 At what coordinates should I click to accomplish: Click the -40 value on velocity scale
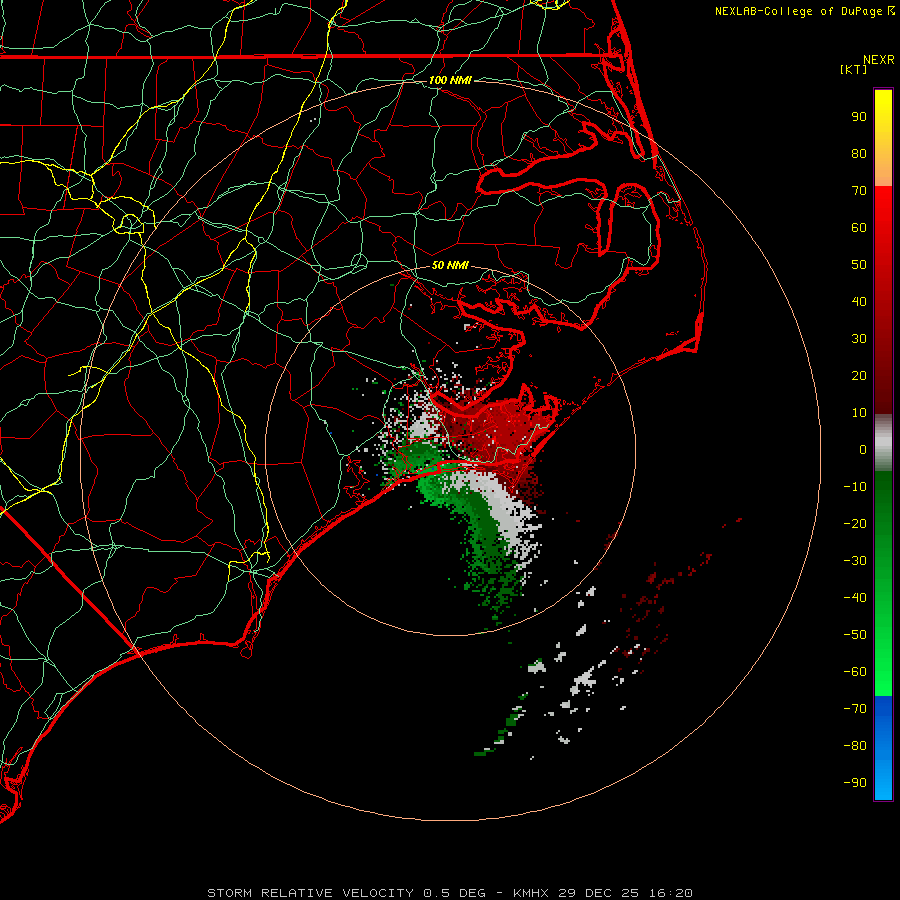point(855,598)
